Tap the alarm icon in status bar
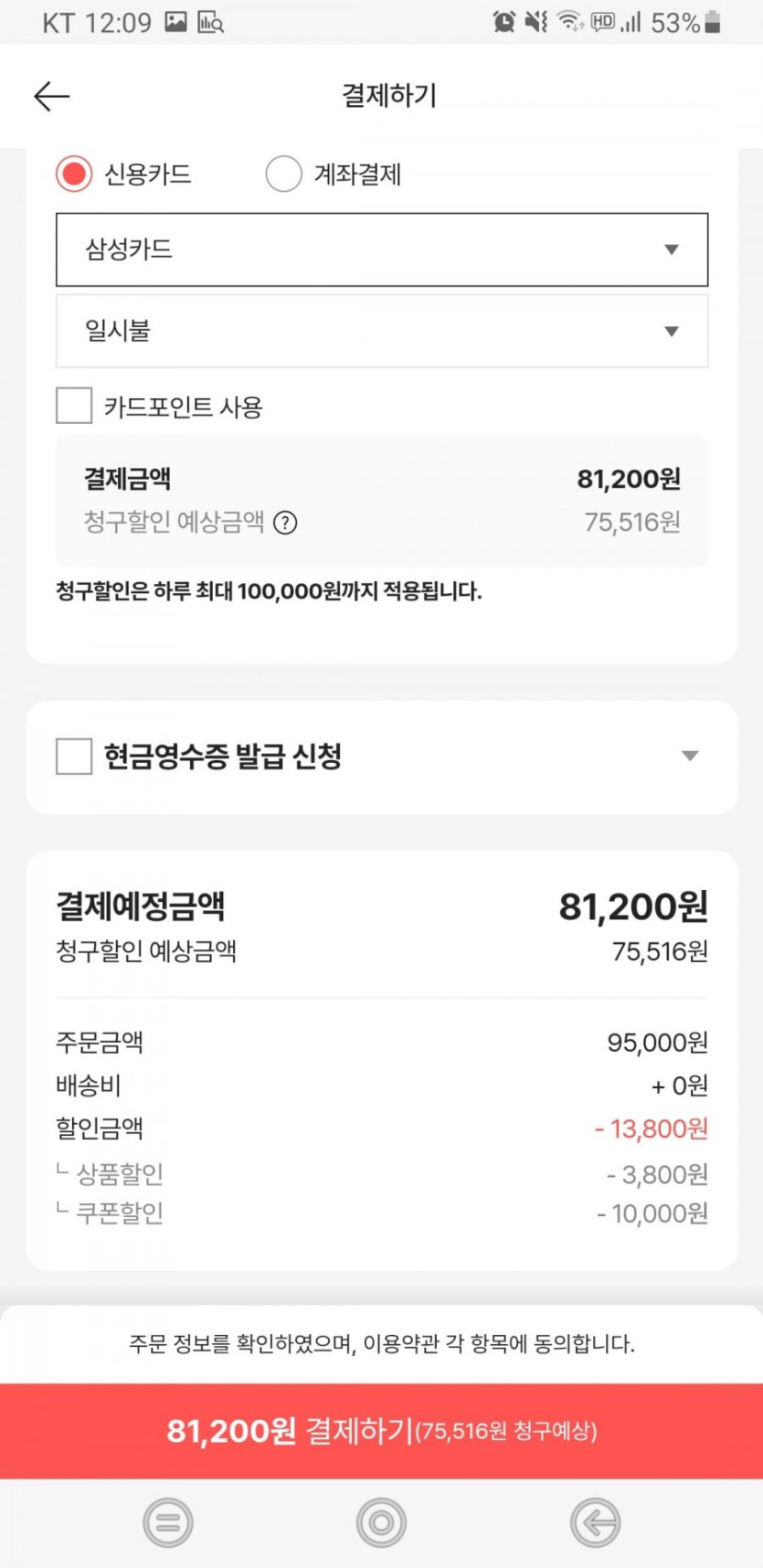 click(503, 22)
